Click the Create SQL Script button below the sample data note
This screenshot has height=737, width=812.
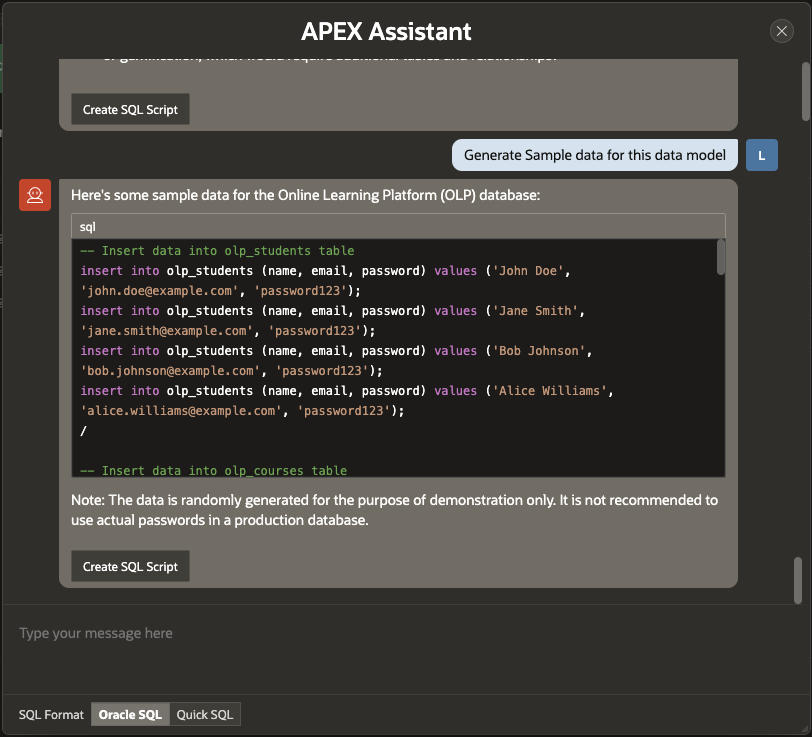pyautogui.click(x=130, y=566)
